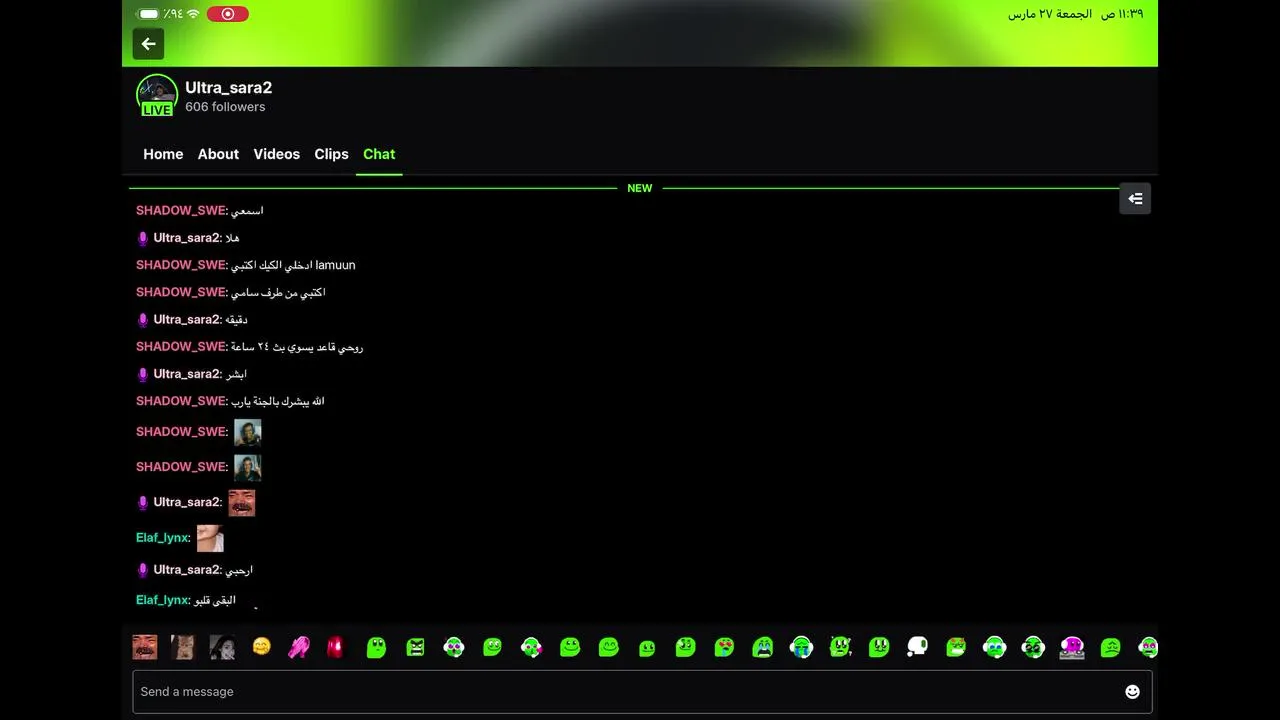Focus the Send a message field
The image size is (1280, 720).
tap(642, 691)
